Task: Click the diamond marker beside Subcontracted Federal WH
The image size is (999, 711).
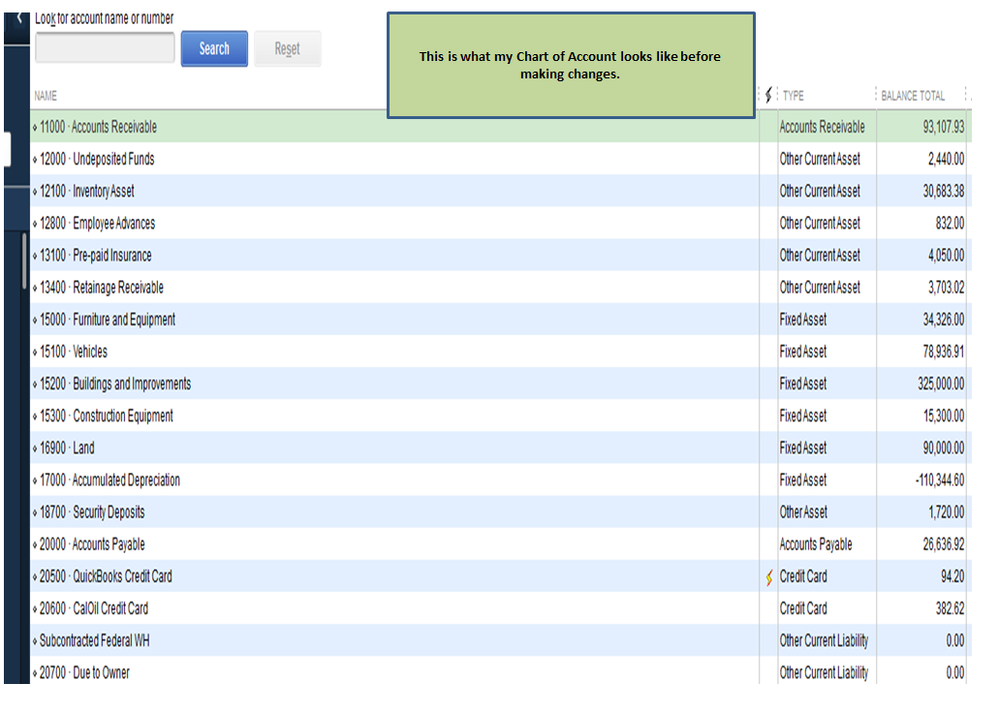Action: pyautogui.click(x=35, y=641)
